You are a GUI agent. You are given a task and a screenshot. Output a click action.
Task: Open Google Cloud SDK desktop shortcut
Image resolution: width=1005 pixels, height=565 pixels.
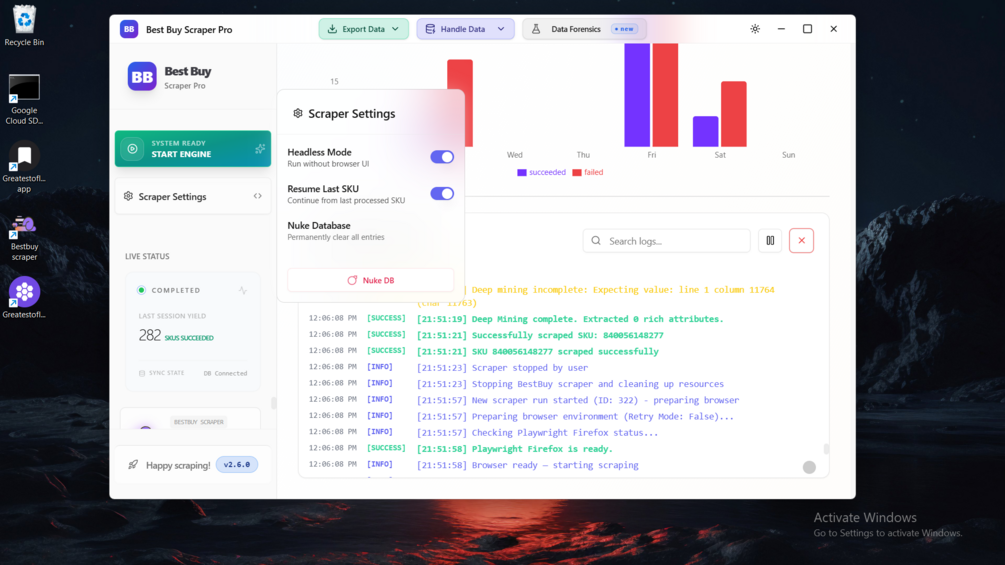point(24,99)
